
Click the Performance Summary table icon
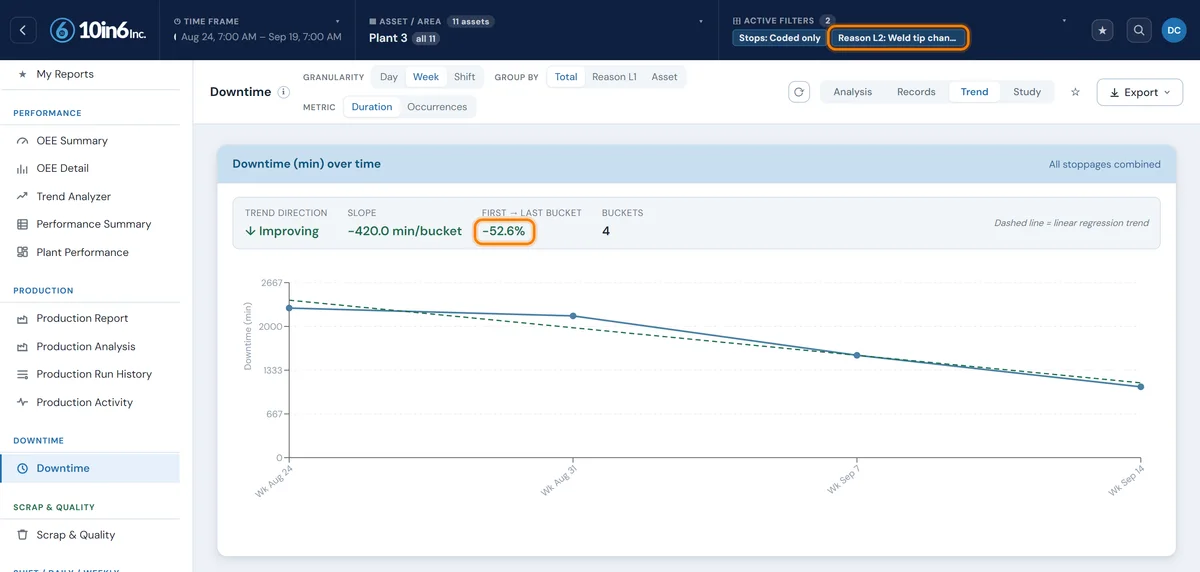pyautogui.click(x=23, y=225)
